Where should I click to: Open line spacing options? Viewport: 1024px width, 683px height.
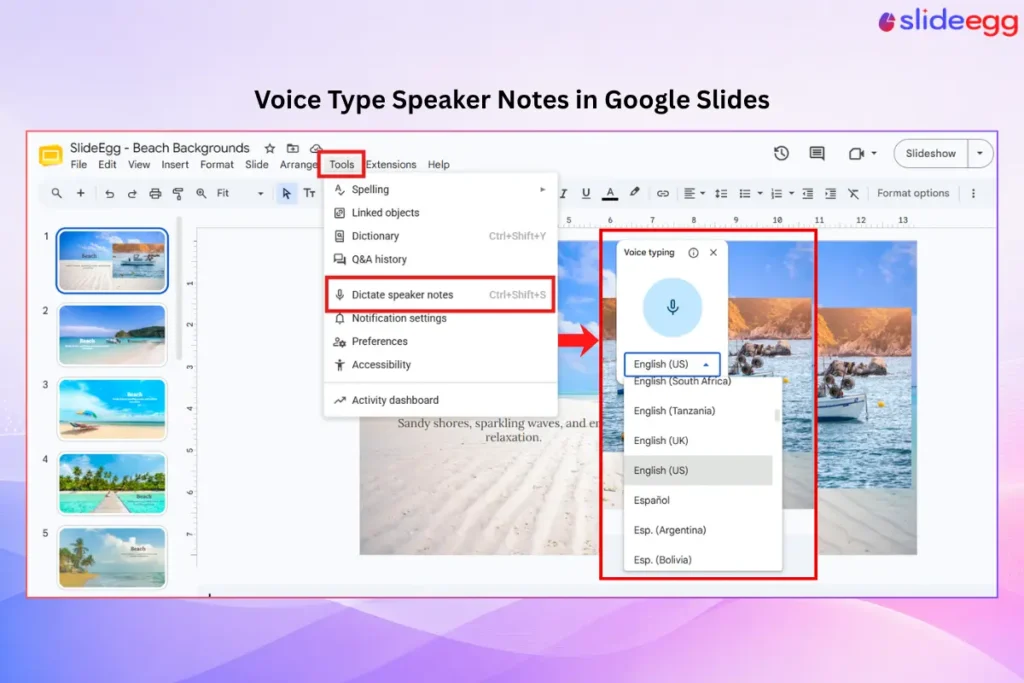pos(721,193)
